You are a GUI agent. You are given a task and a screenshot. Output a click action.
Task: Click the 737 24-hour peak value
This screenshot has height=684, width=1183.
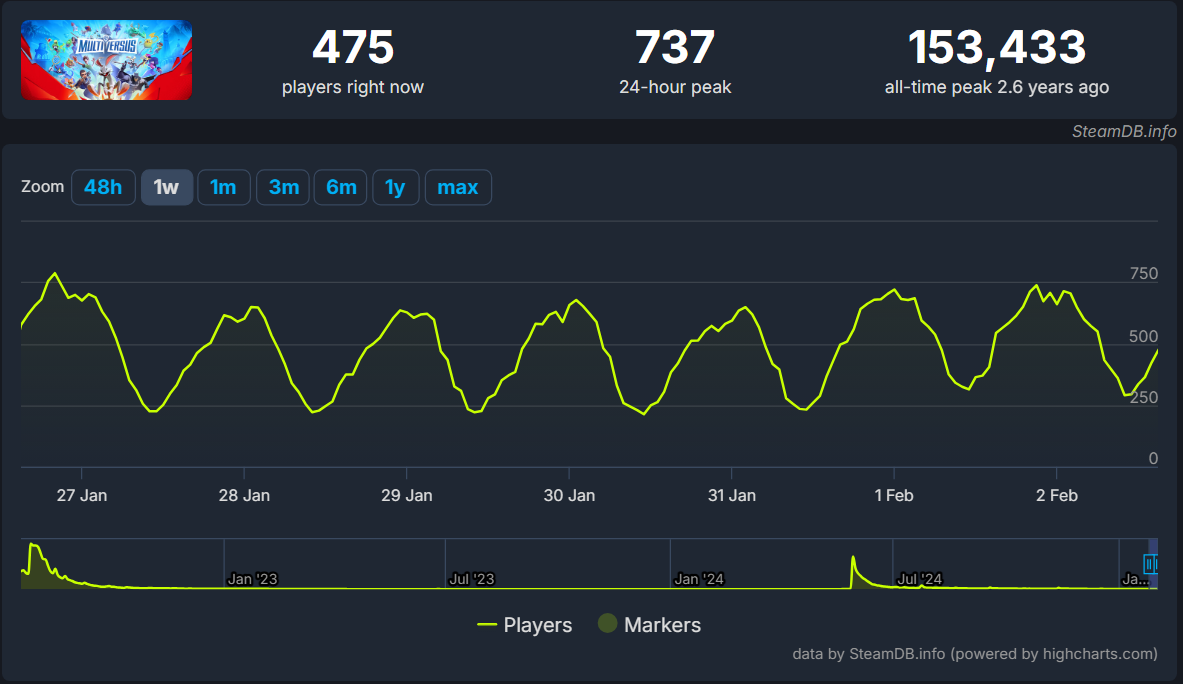pyautogui.click(x=674, y=47)
